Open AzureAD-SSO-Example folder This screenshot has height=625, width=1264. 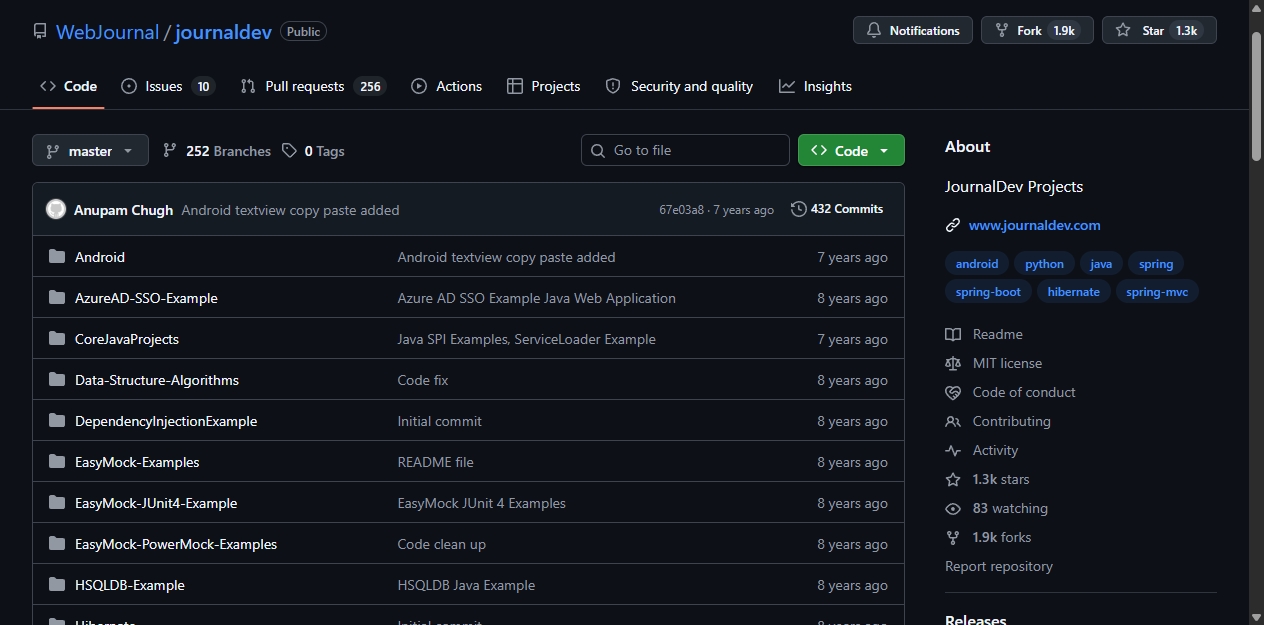146,298
